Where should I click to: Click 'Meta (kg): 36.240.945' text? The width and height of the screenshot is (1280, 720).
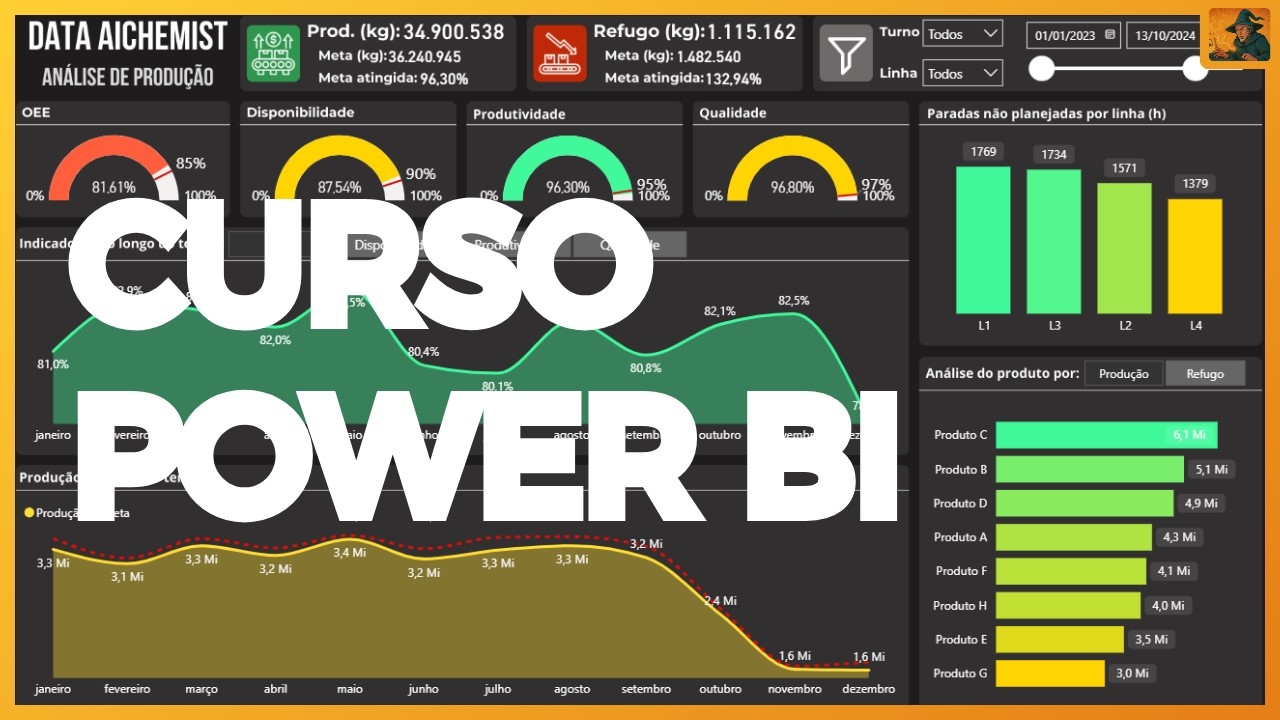click(390, 57)
